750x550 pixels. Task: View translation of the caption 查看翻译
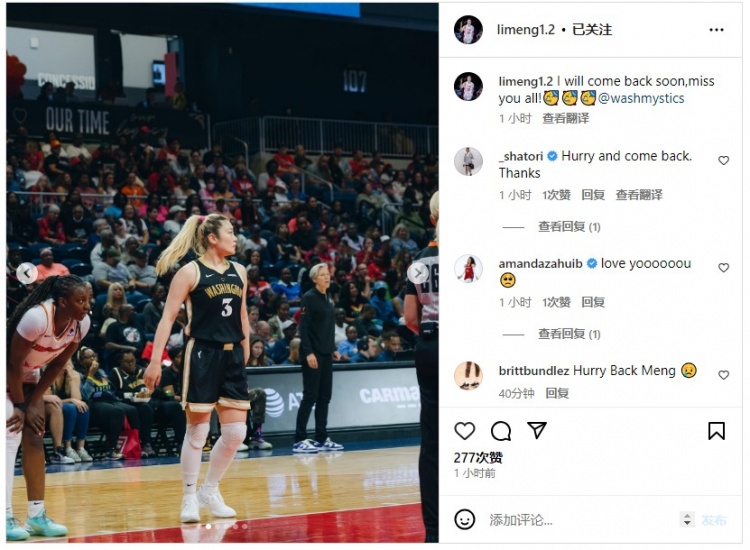tap(565, 118)
